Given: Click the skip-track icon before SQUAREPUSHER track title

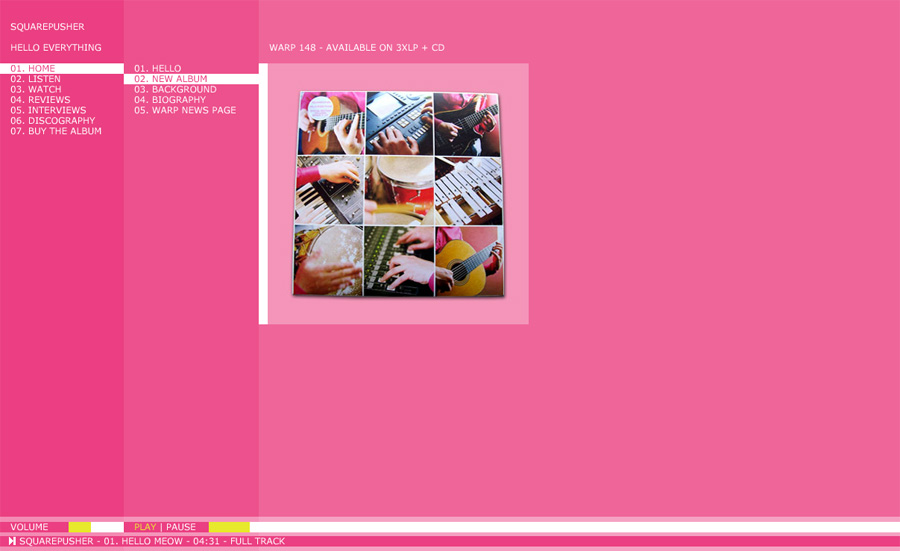Looking at the screenshot, I should [12, 541].
